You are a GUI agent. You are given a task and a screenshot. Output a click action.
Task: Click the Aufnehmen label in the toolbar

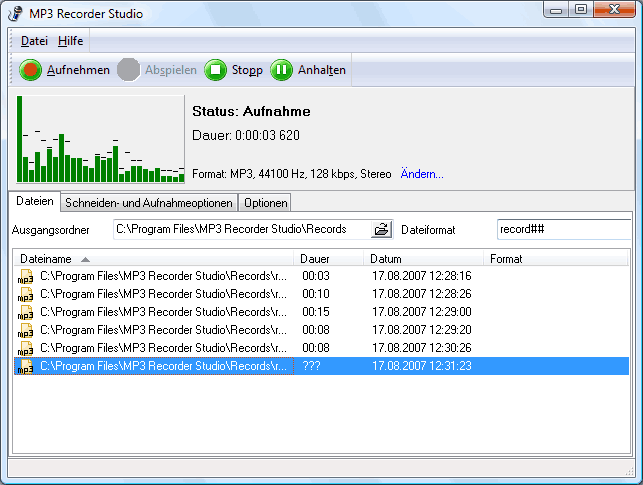[x=78, y=70]
